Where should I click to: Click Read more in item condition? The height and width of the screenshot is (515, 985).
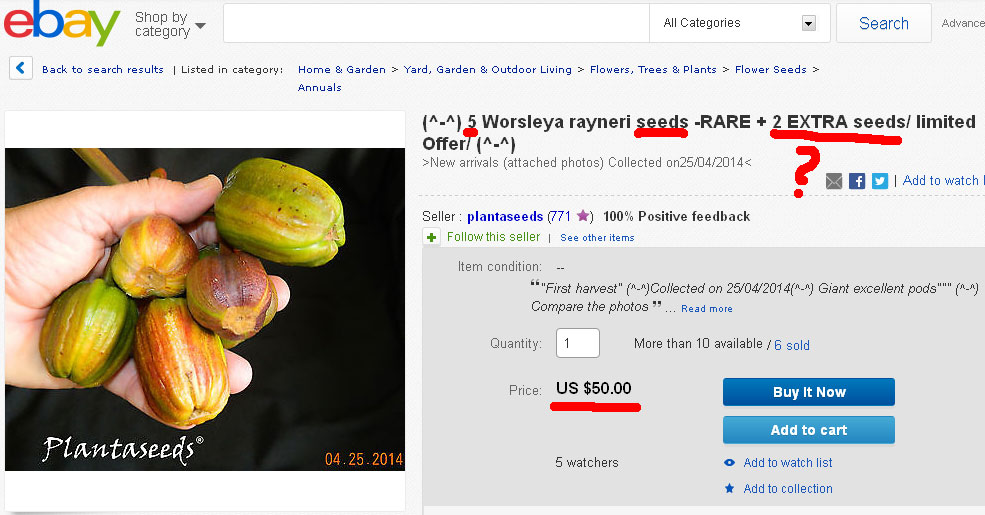pyautogui.click(x=707, y=309)
